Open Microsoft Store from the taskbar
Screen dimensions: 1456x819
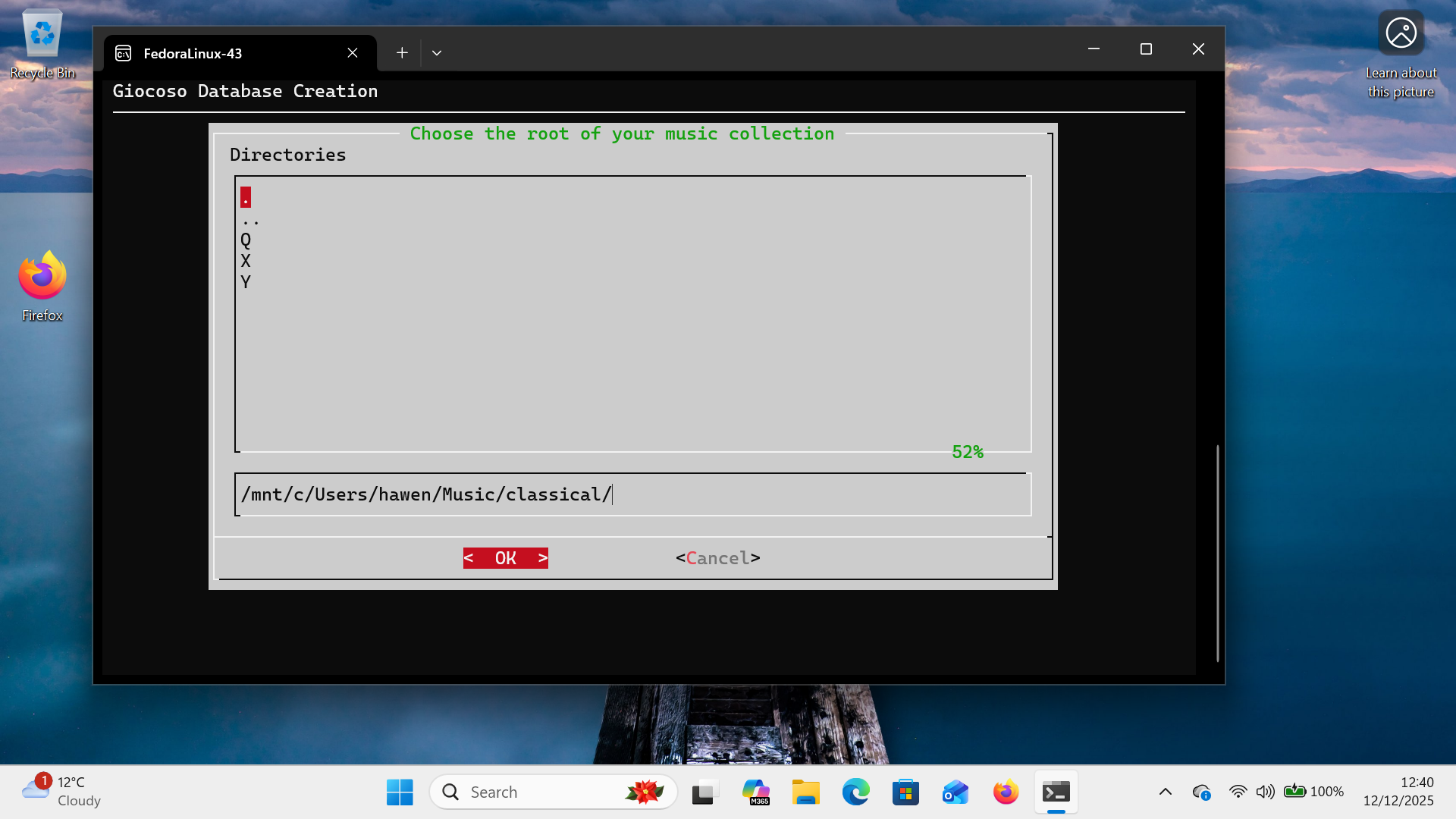point(905,792)
